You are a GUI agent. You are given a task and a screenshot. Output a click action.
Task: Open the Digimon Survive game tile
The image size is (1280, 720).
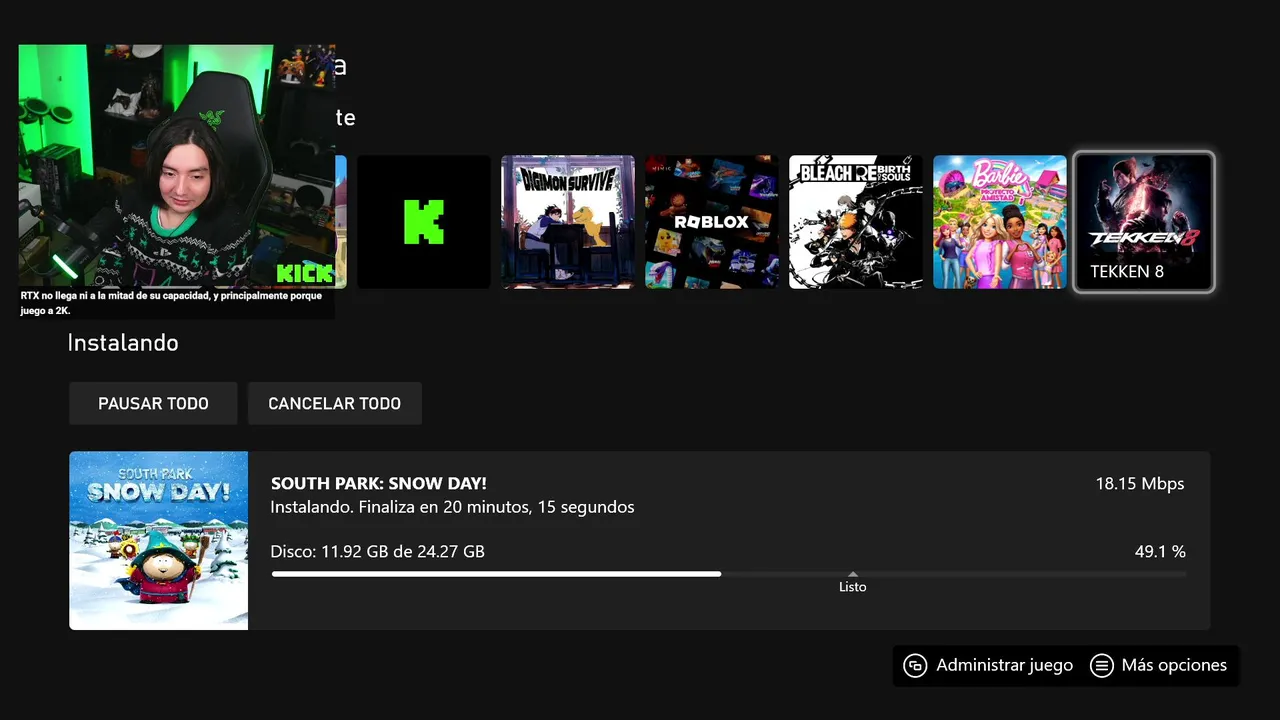click(x=568, y=222)
